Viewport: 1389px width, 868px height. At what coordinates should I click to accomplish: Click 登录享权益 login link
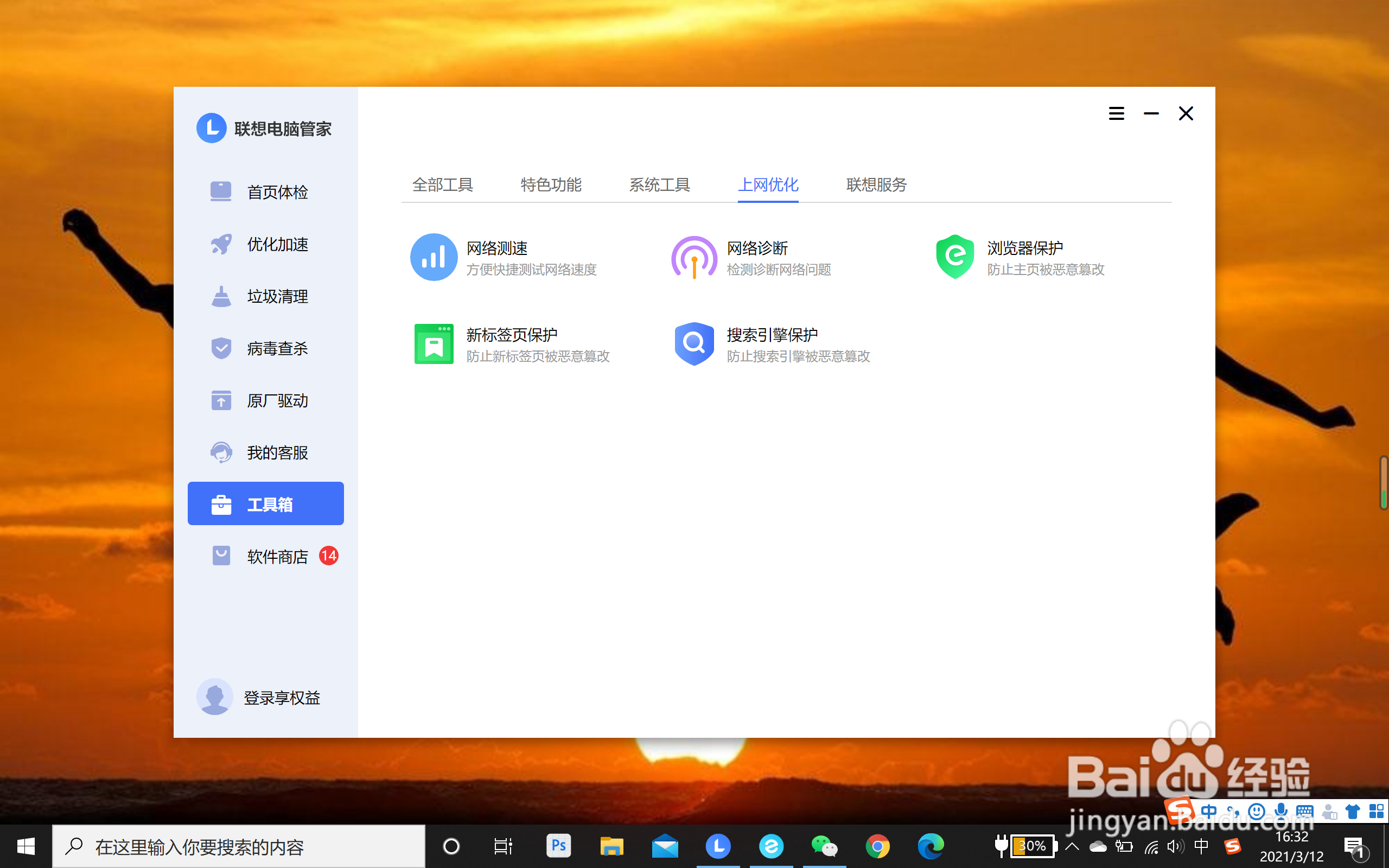[281, 698]
